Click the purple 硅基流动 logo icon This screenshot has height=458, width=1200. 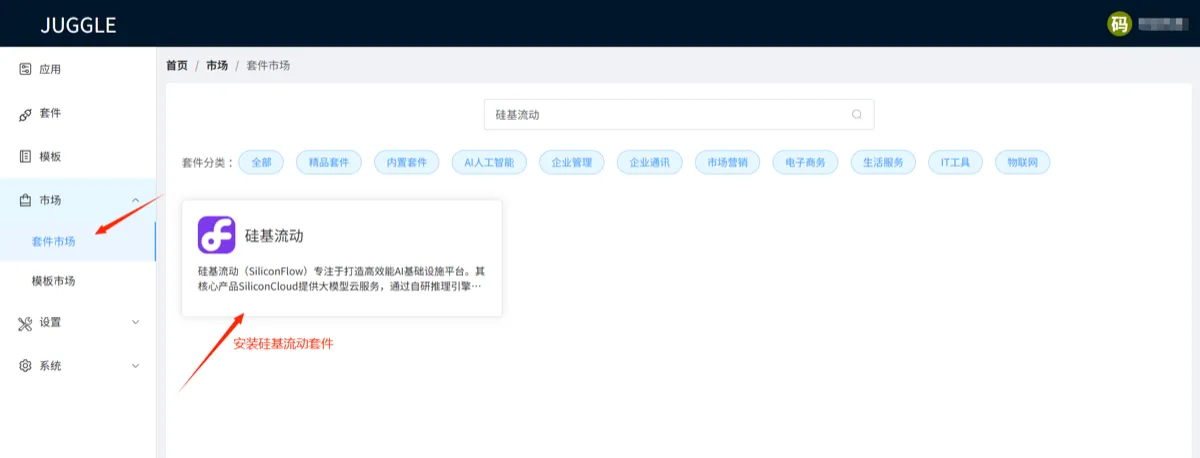tap(216, 236)
